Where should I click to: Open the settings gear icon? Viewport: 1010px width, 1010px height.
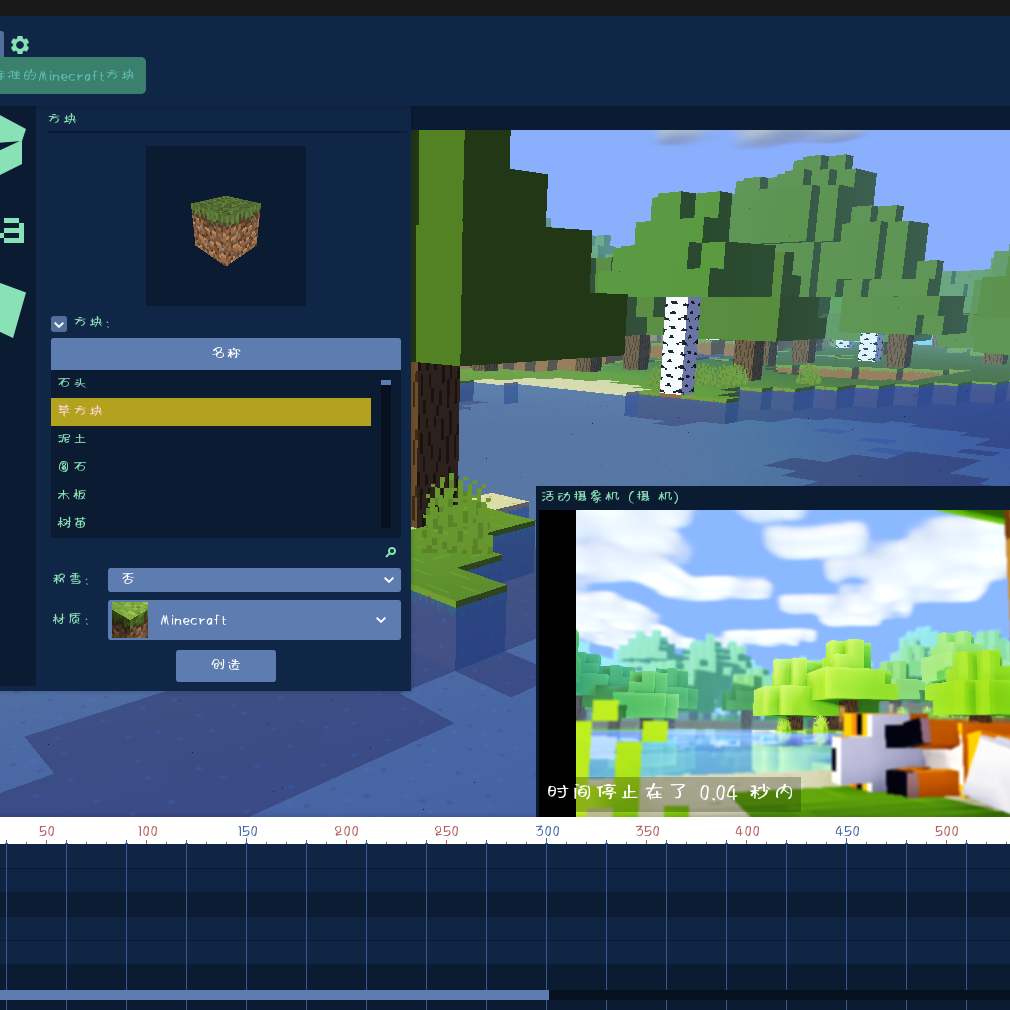20,45
